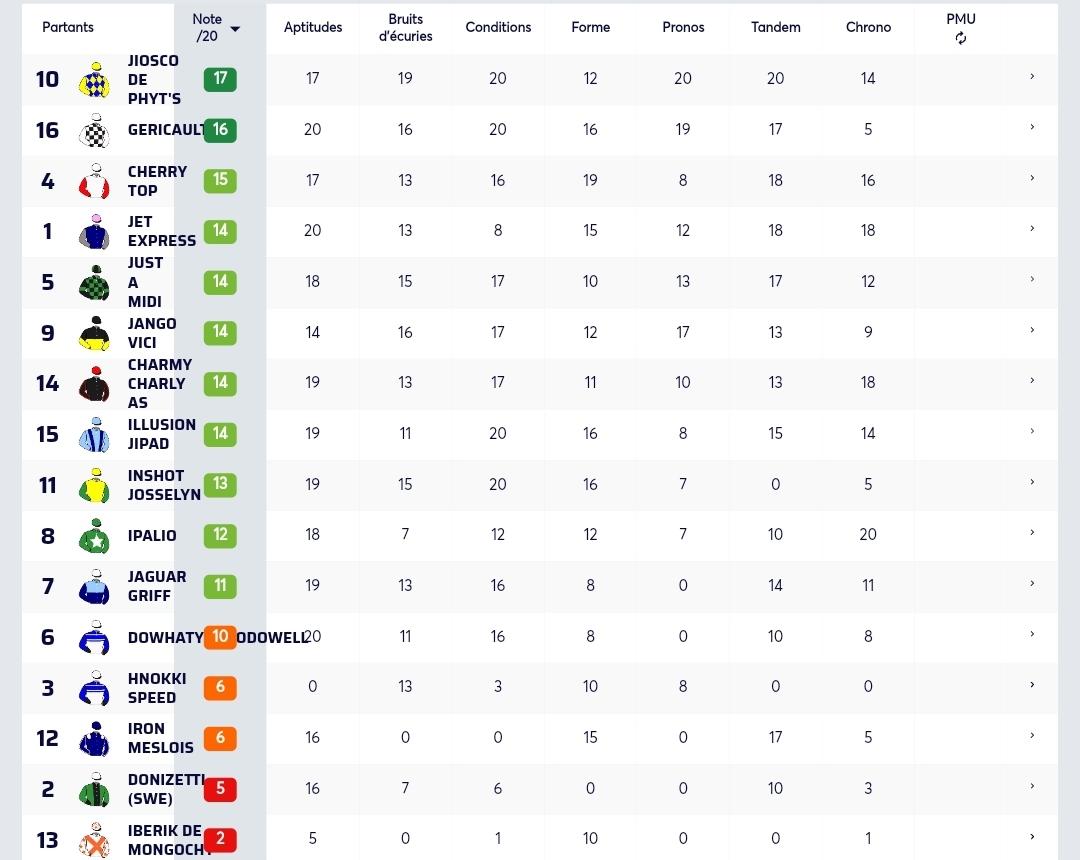Click Gericault's checkered jockey silk icon
The height and width of the screenshot is (860, 1080).
(94, 130)
